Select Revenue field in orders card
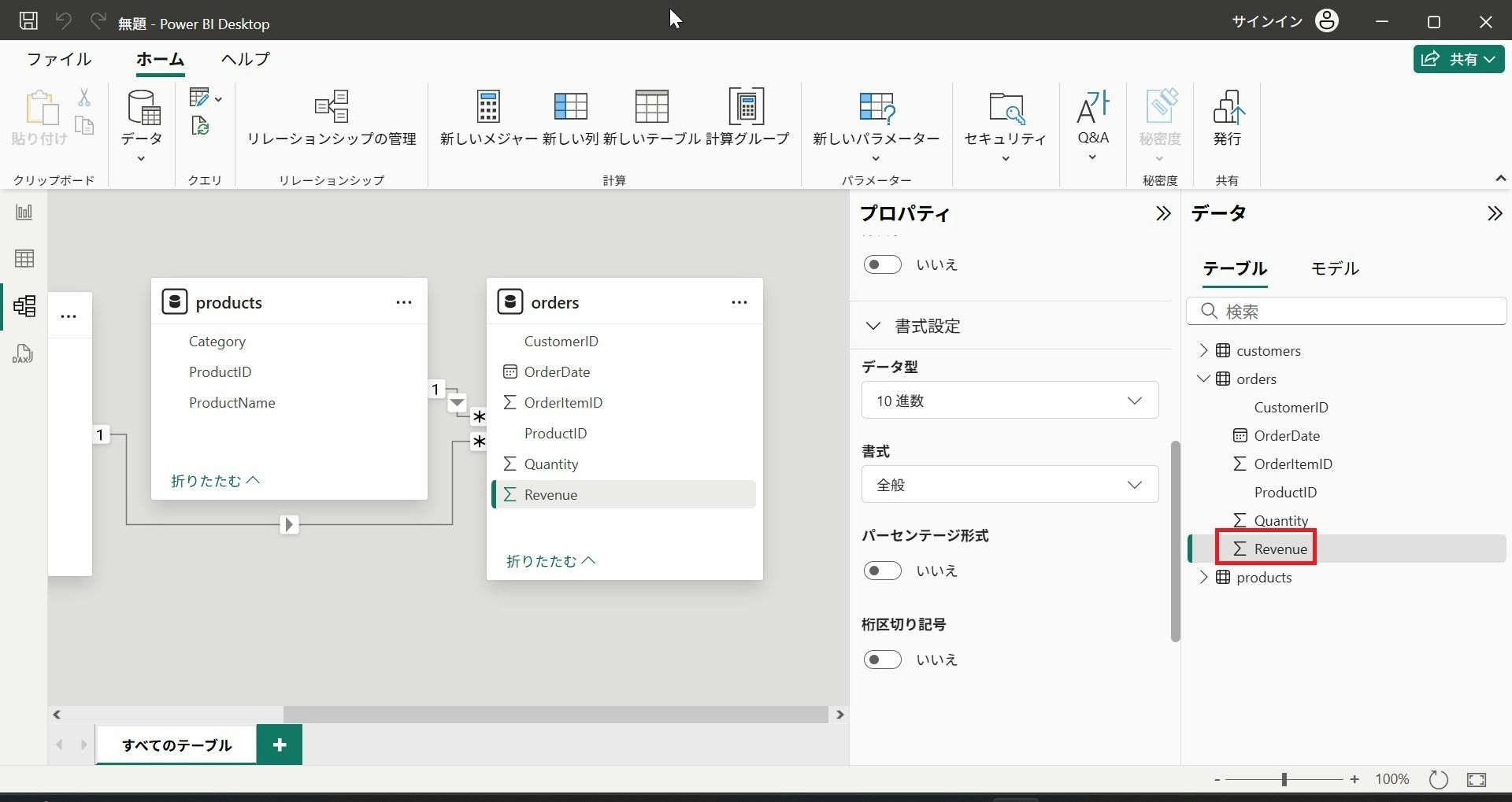The height and width of the screenshot is (802, 1512). [x=624, y=494]
